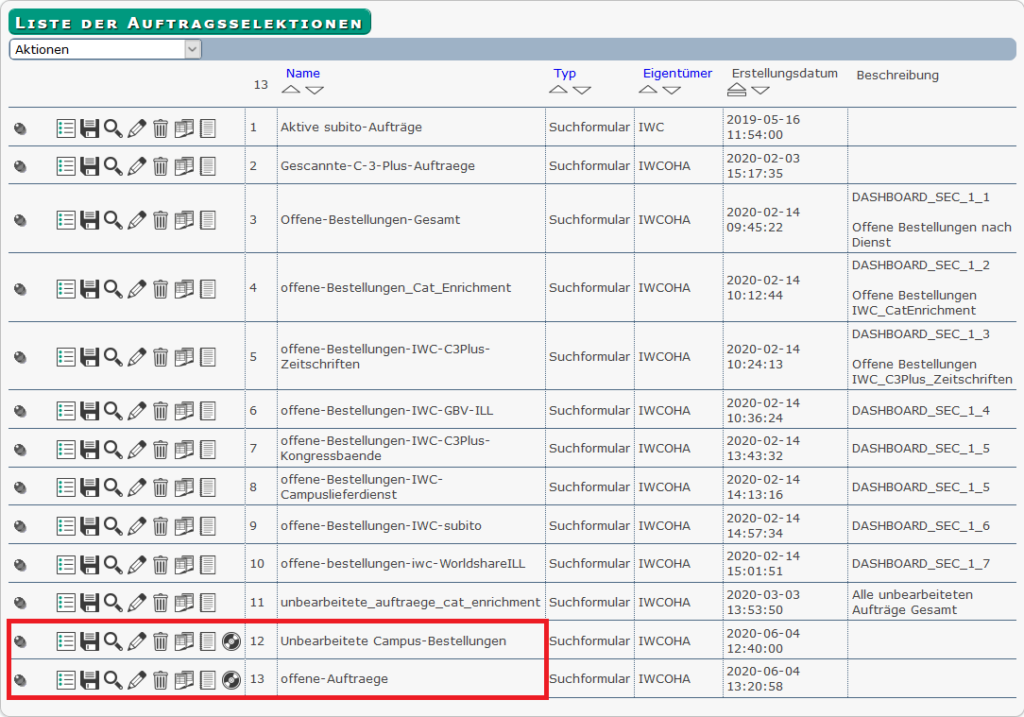The image size is (1024, 717).
Task: Click the Erstellungsdatum column header
Action: (x=784, y=73)
